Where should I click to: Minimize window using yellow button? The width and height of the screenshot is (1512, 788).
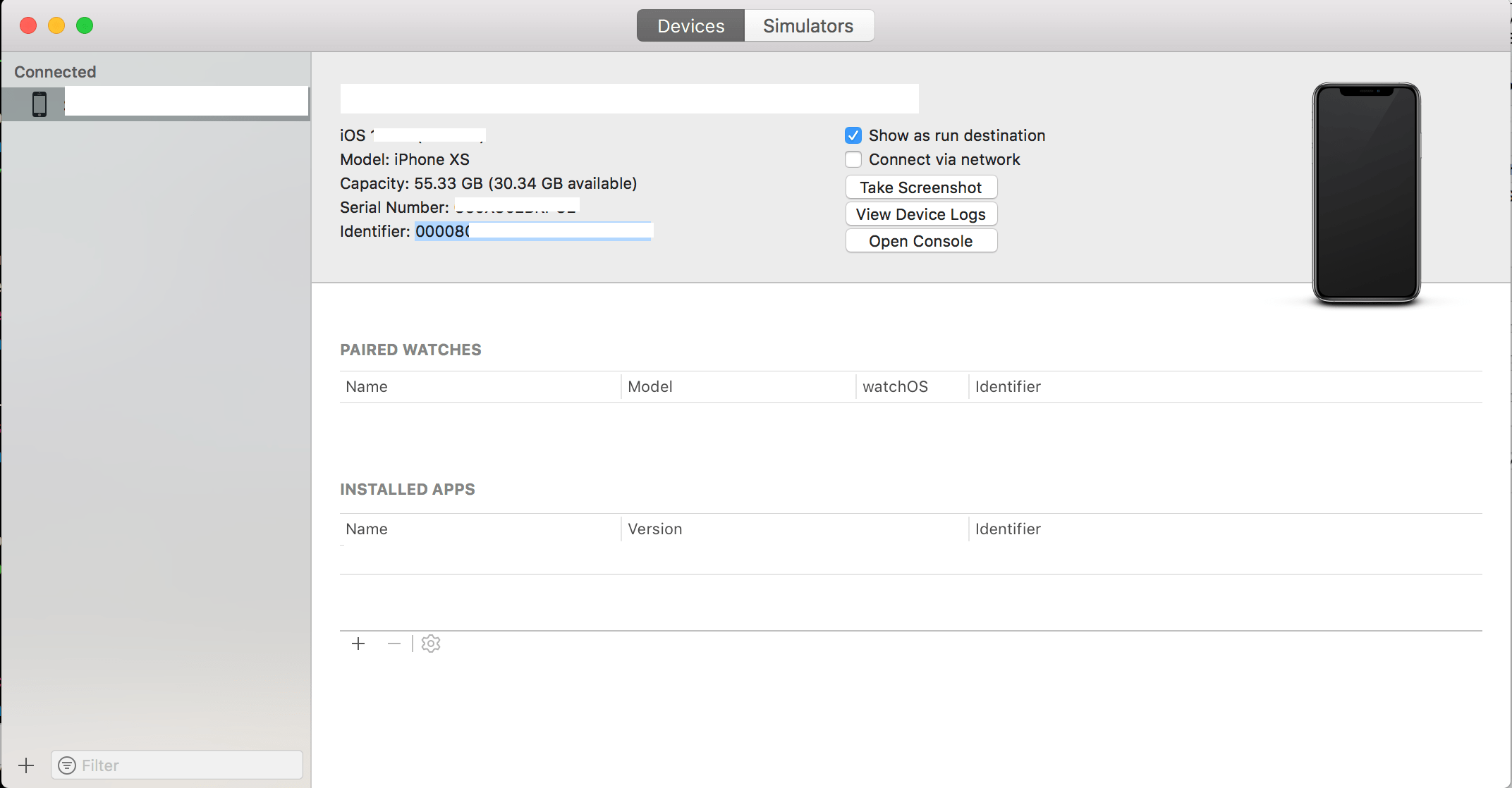56,26
